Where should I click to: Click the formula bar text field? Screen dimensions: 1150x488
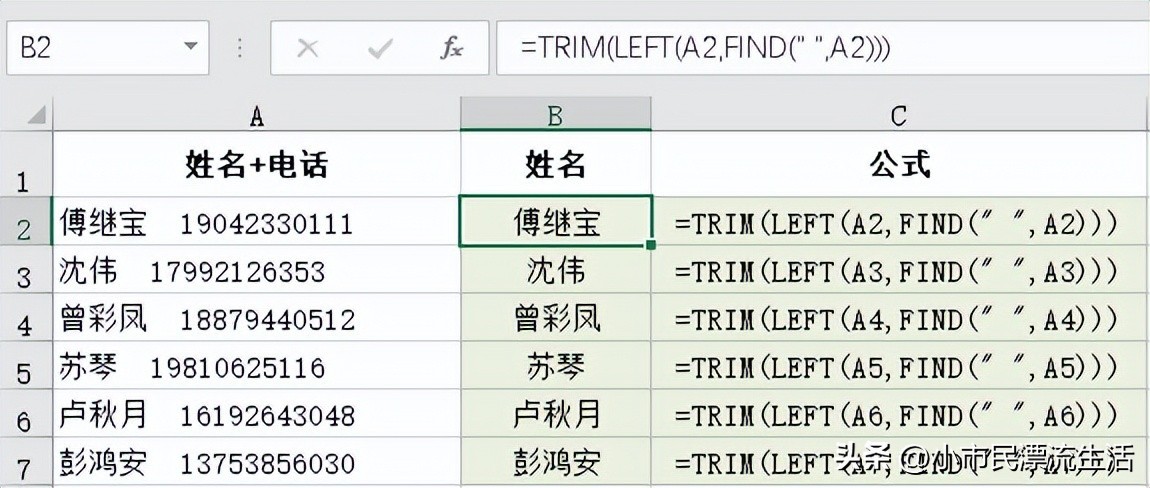820,48
